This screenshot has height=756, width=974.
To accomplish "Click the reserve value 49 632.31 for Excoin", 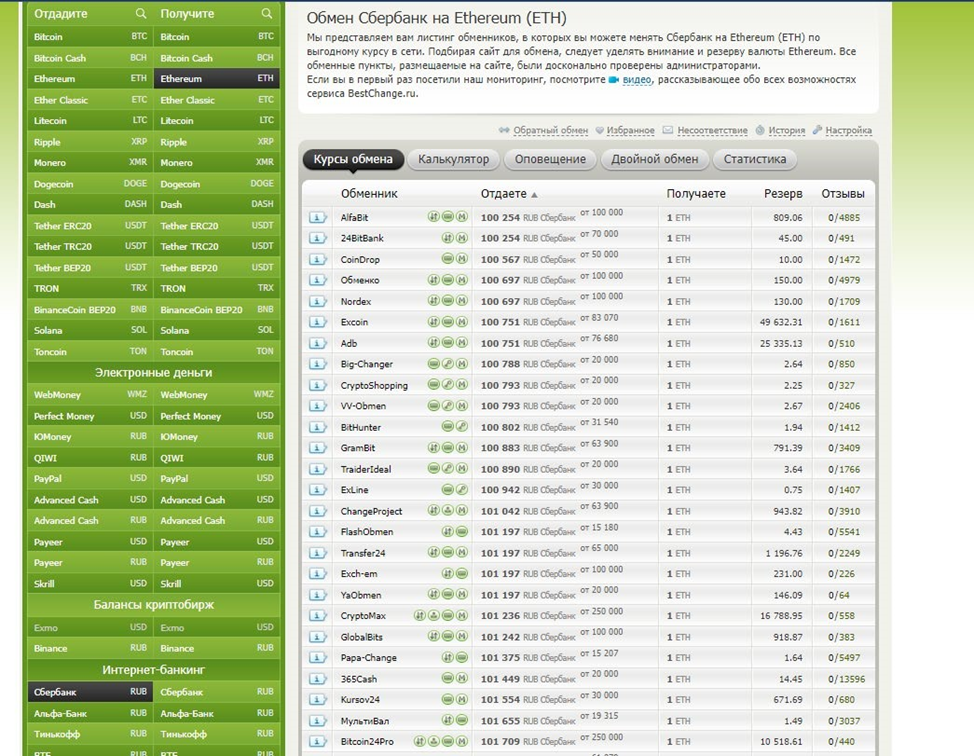I will click(x=781, y=322).
